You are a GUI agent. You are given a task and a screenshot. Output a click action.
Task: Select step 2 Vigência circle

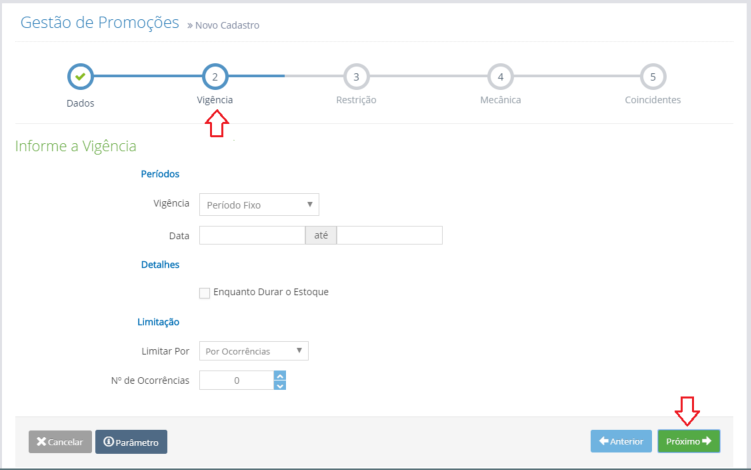[215, 77]
